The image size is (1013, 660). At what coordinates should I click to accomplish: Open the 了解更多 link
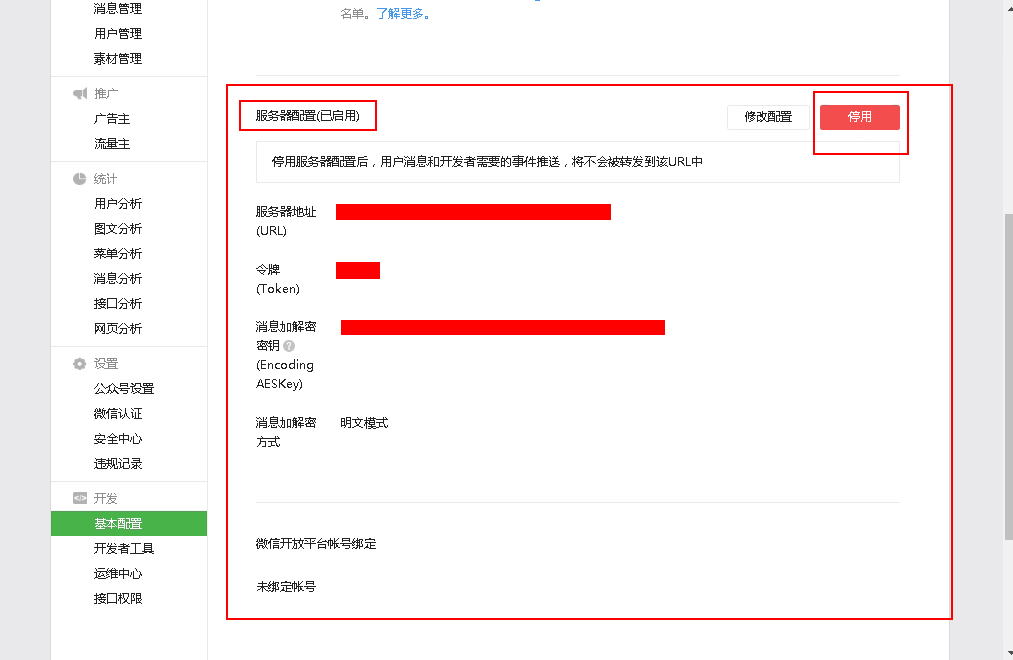pyautogui.click(x=403, y=15)
